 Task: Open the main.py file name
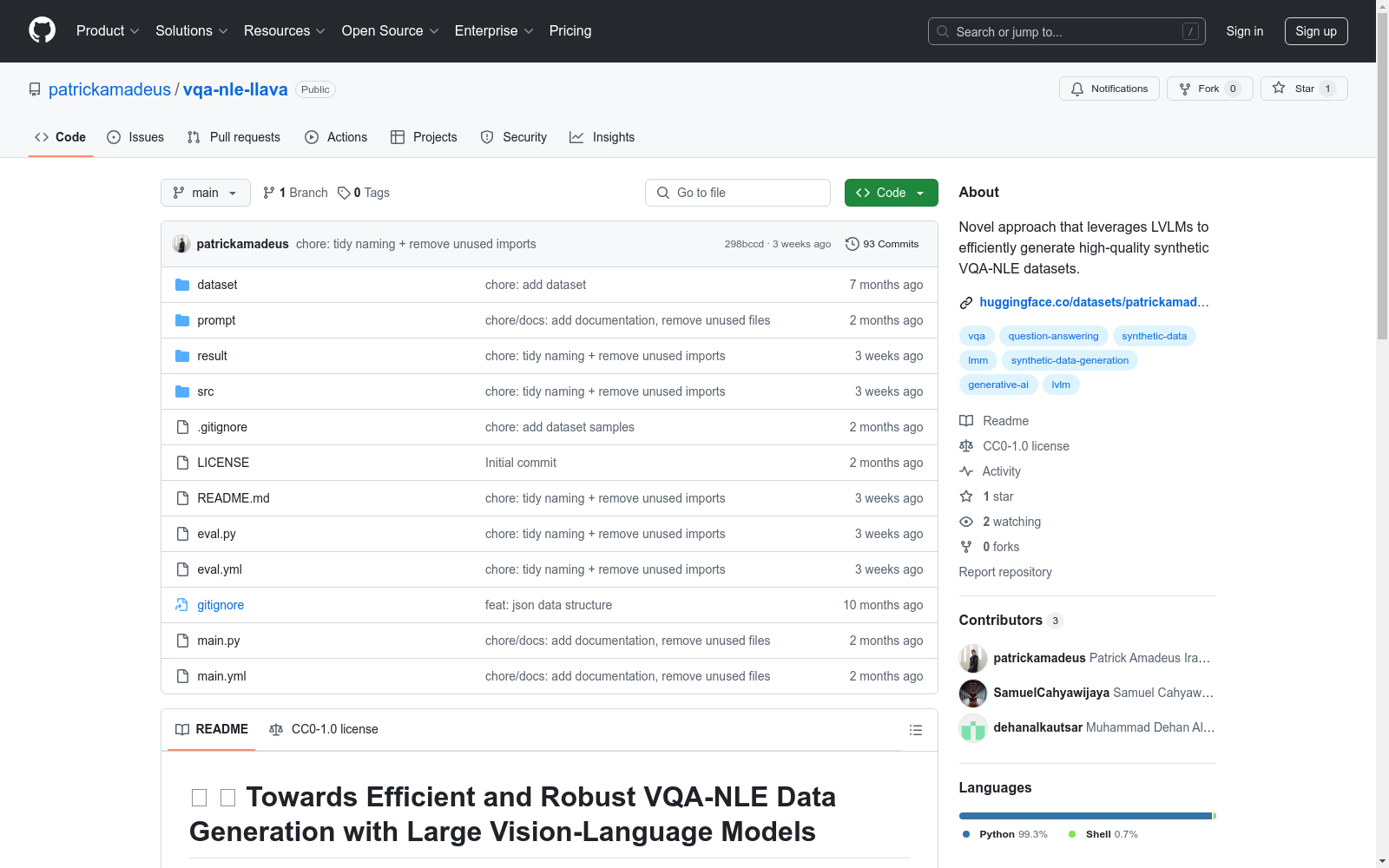(219, 641)
